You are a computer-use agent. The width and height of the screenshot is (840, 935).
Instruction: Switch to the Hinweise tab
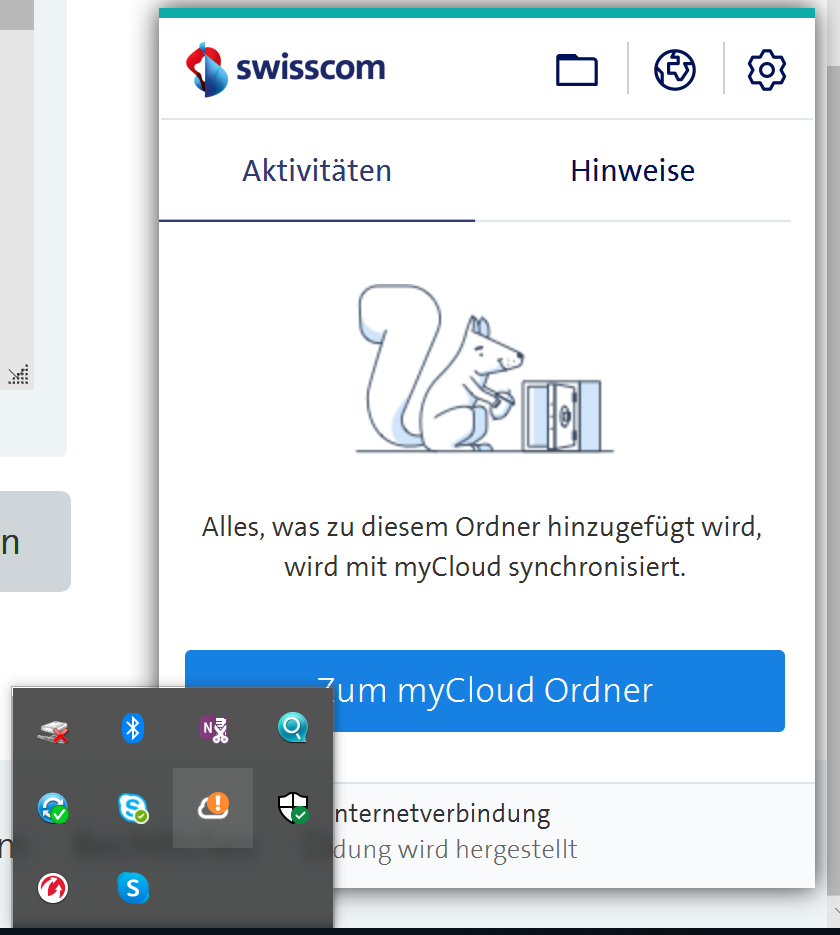[632, 171]
